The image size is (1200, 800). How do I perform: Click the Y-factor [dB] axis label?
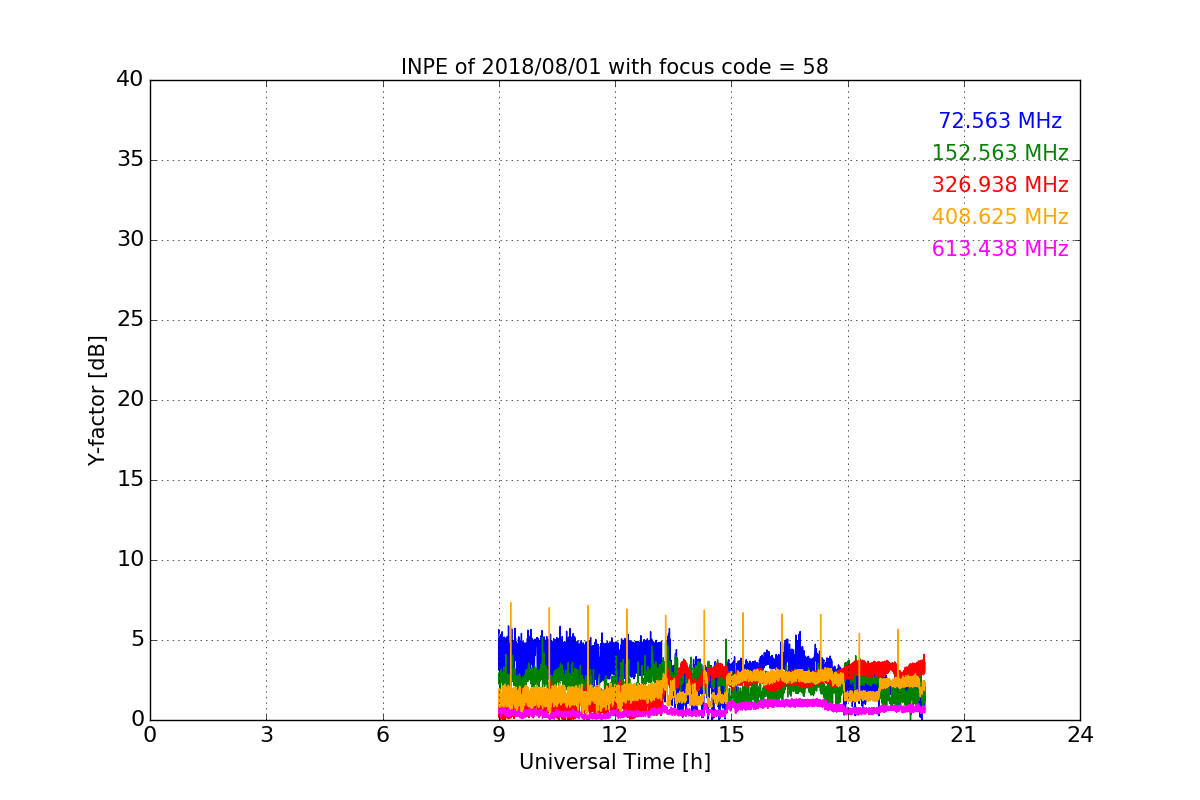97,400
